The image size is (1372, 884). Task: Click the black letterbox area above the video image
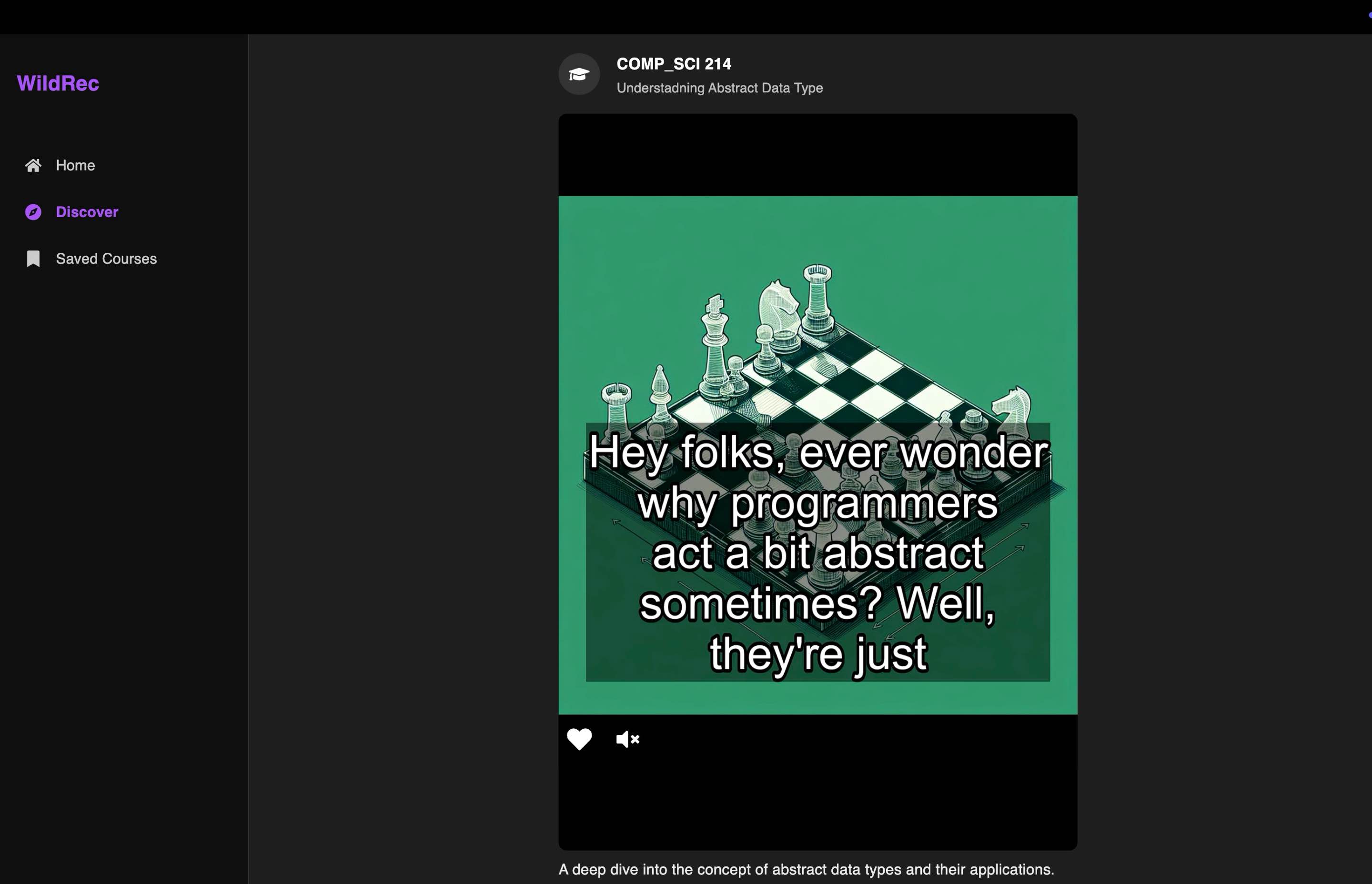pos(818,155)
